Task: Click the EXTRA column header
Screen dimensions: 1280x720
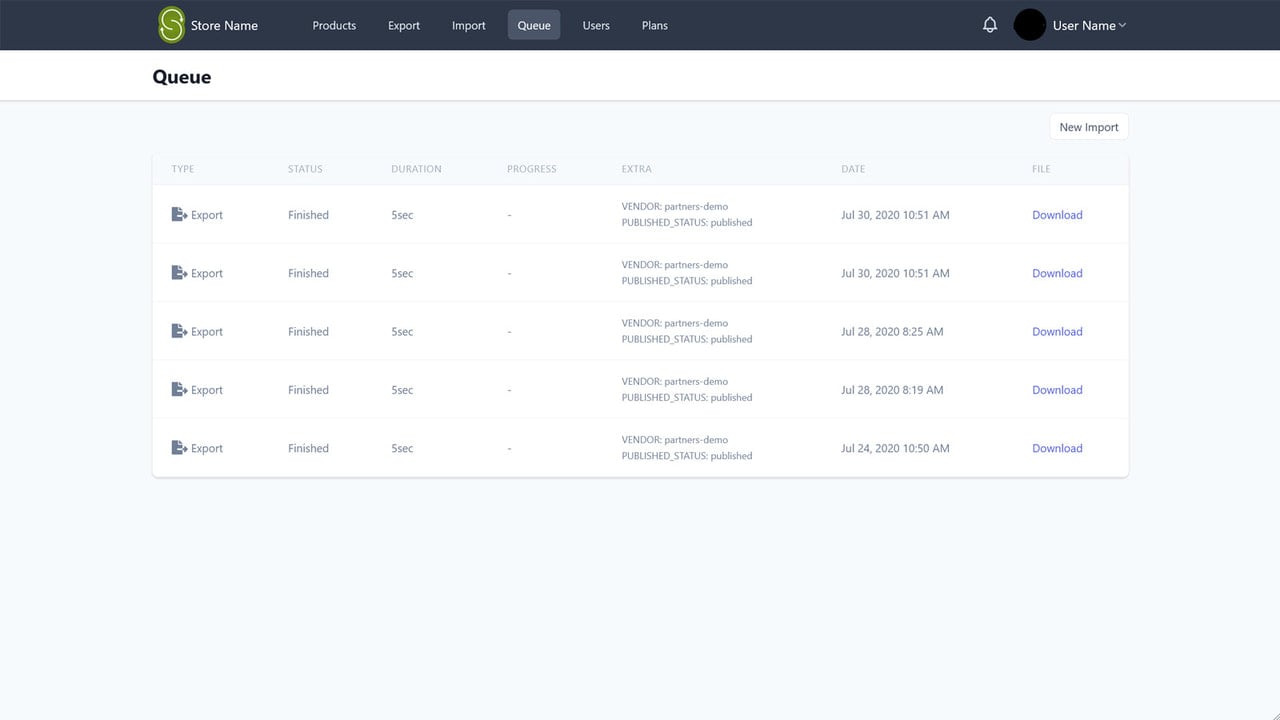Action: point(636,169)
